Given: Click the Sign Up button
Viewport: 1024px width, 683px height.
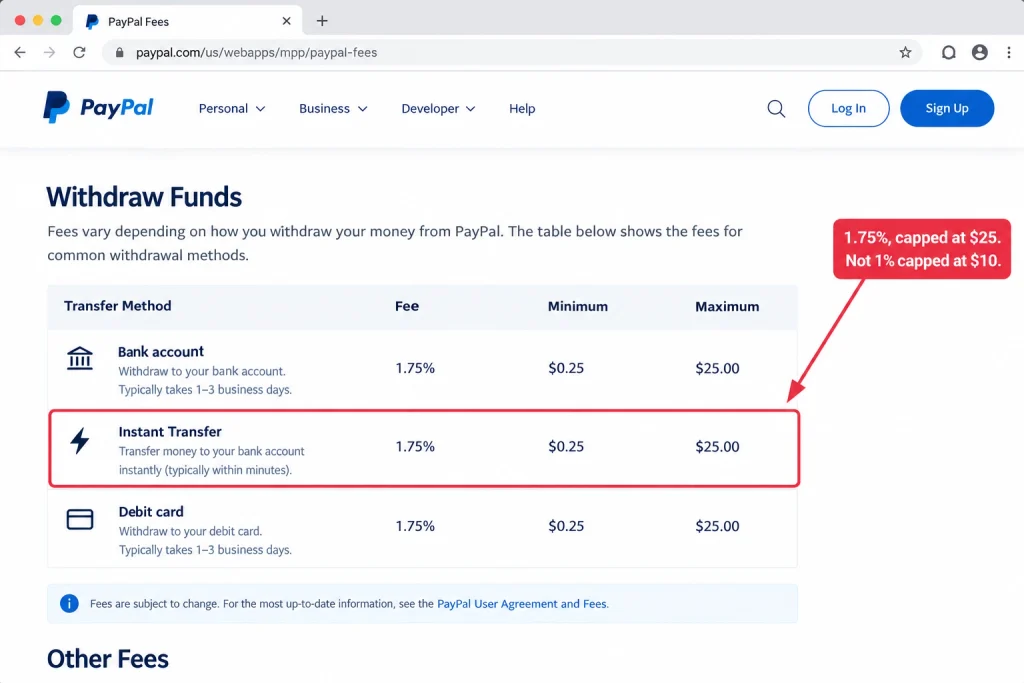Looking at the screenshot, I should tap(947, 108).
